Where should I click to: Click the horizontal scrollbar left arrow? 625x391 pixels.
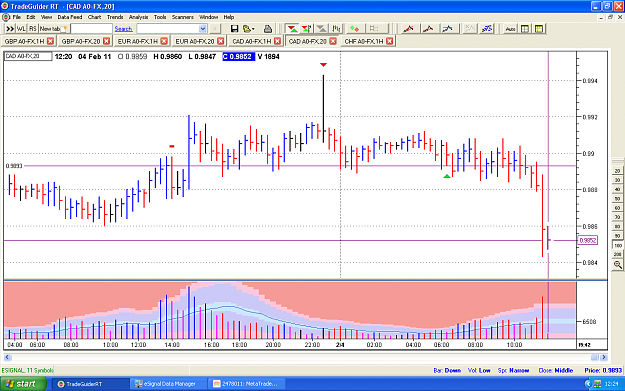click(x=7, y=358)
